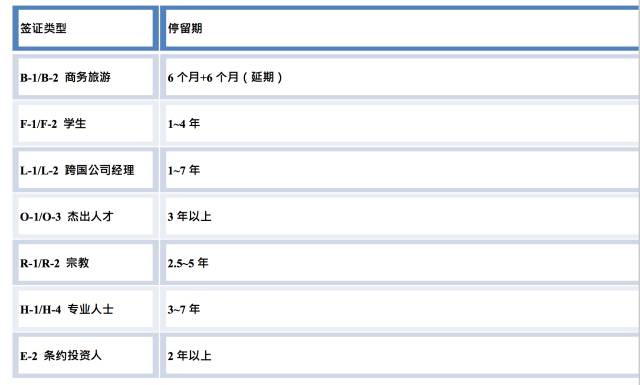Viewport: 640px width, 385px height.
Task: Click the text 专业人士
Action: [90, 309]
